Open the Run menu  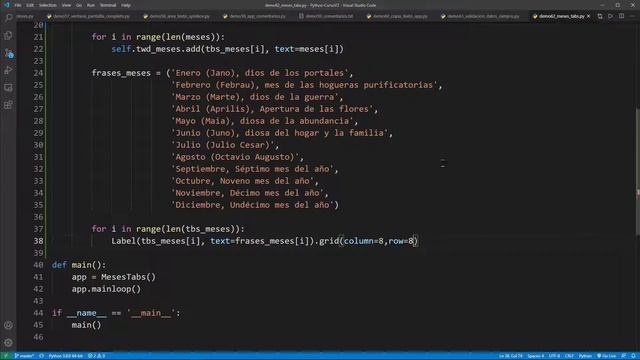91,5
